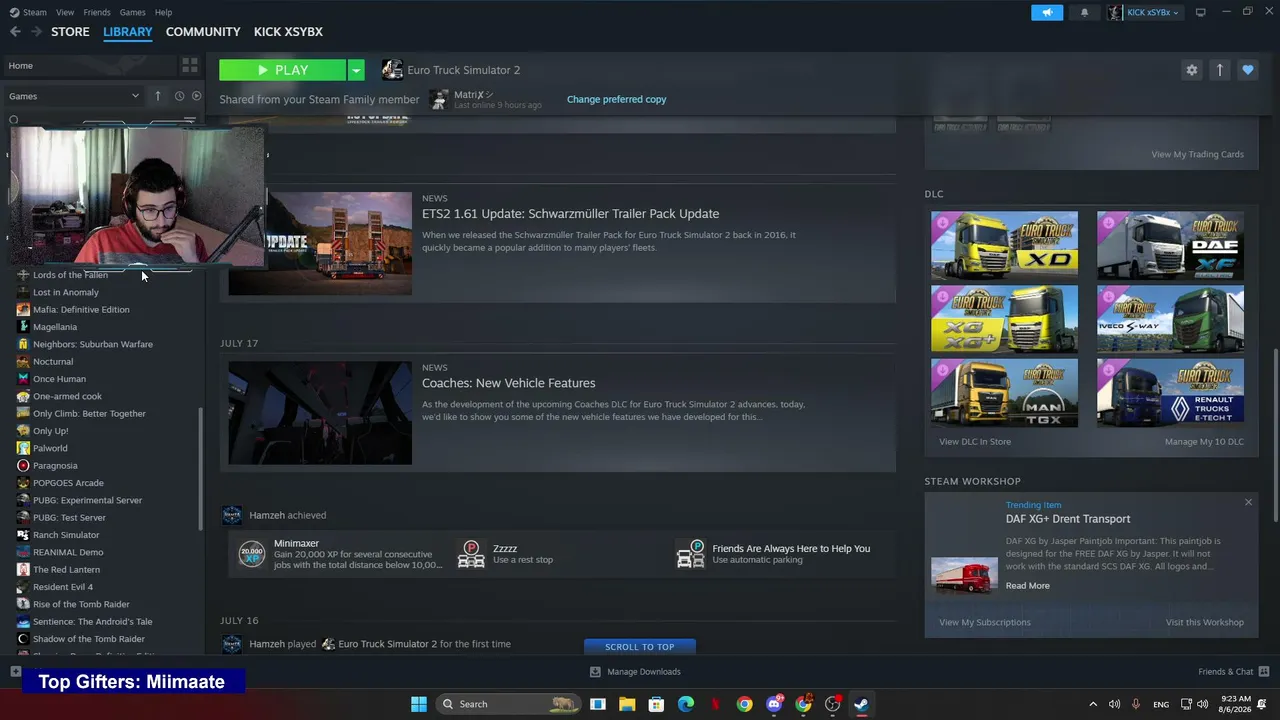Open View My Subscriptions link
Screen dimensions: 1280x720
click(x=985, y=622)
